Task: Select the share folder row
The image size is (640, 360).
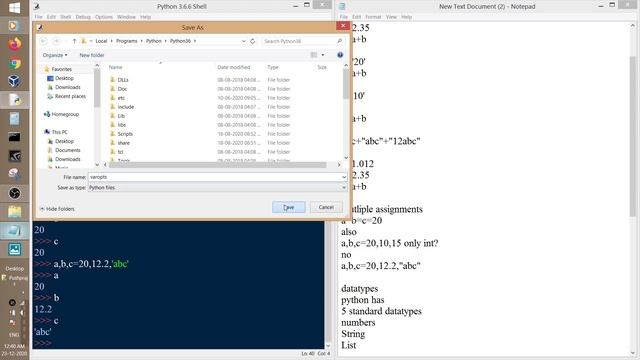Action: click(124, 143)
